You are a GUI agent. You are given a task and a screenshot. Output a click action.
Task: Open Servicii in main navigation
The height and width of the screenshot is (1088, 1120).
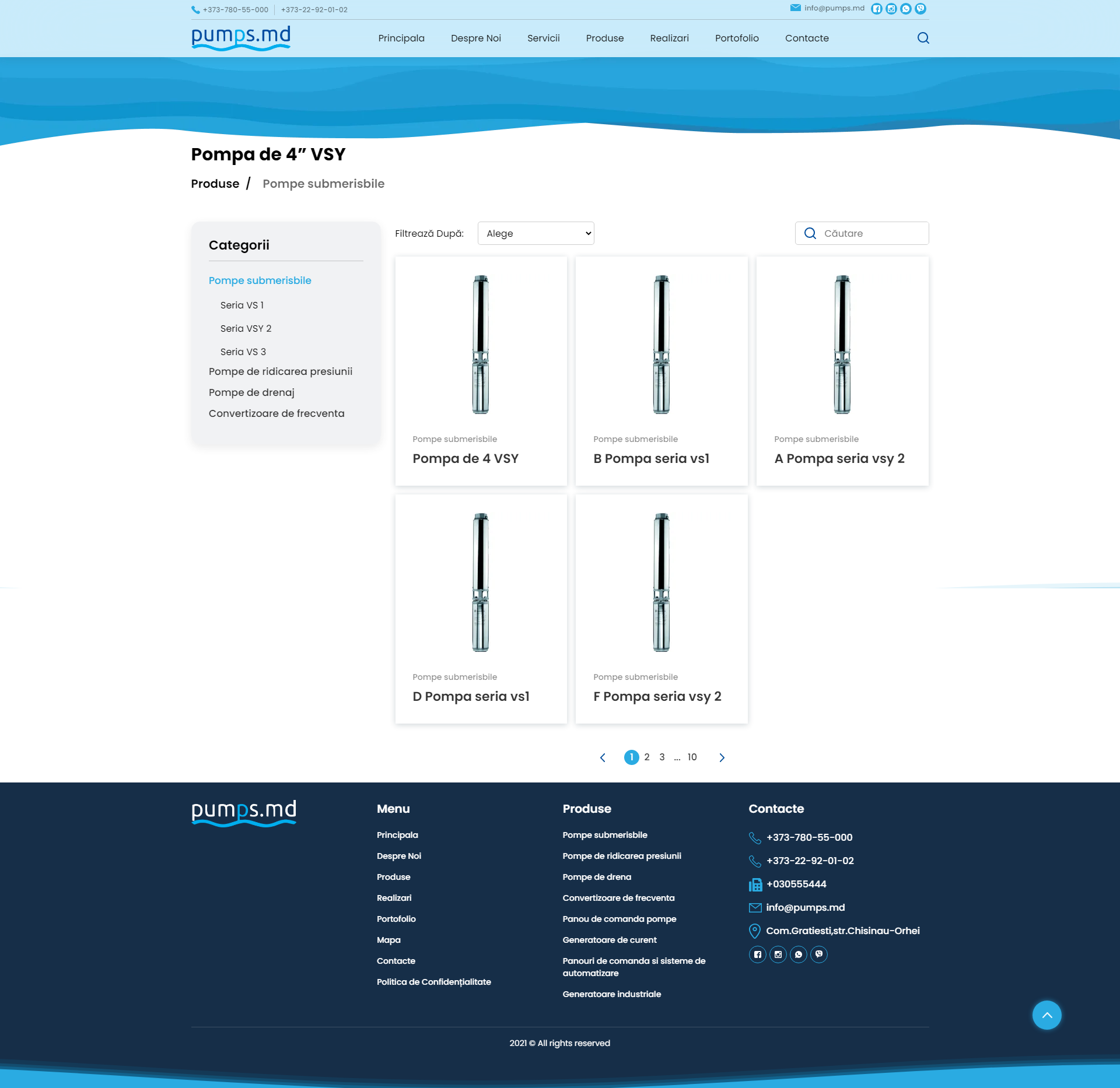pyautogui.click(x=544, y=38)
